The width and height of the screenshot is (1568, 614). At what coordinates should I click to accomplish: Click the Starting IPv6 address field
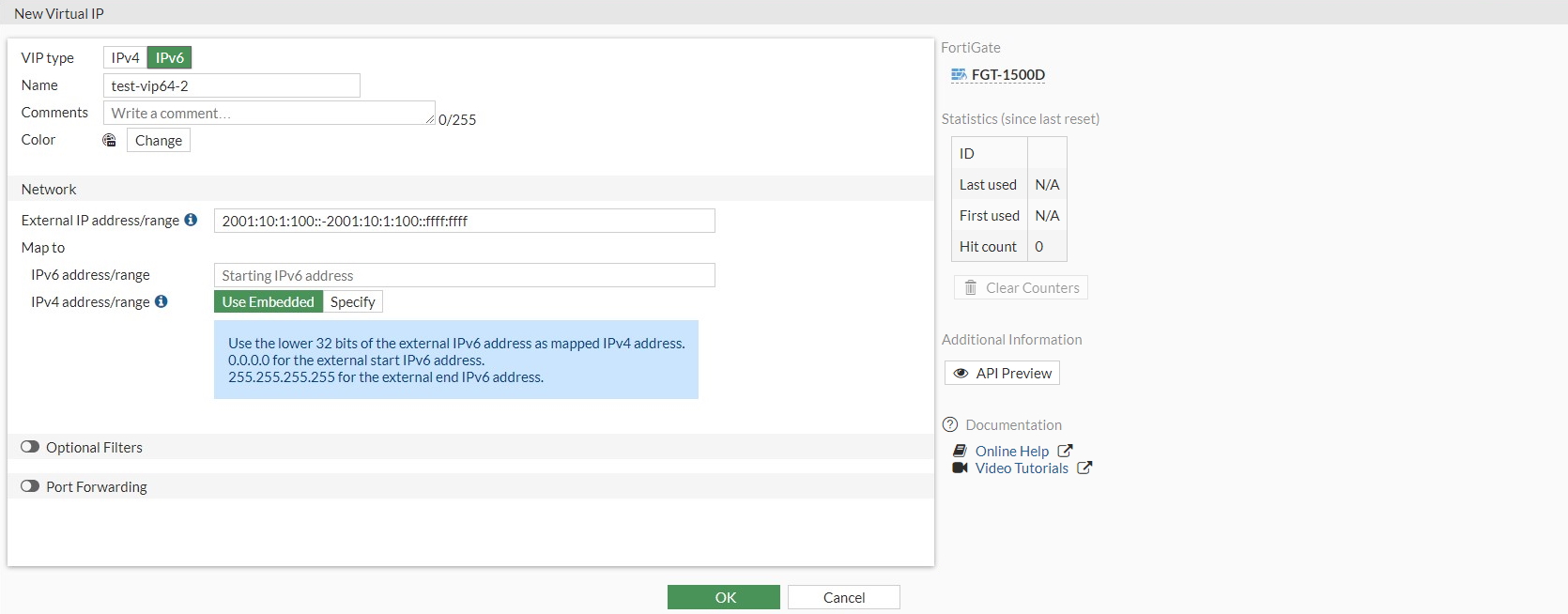click(464, 275)
